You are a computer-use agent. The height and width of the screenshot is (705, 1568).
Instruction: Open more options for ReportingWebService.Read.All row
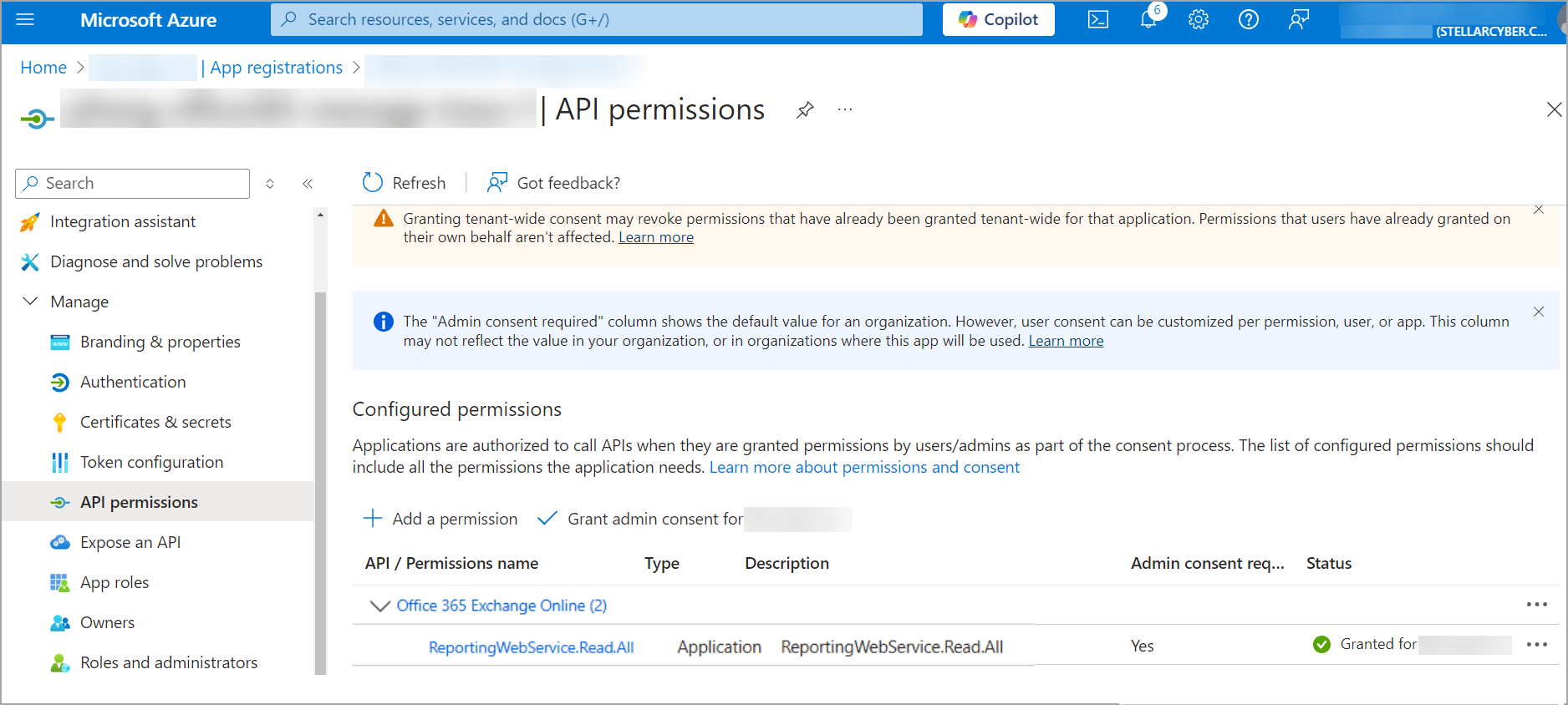1536,645
